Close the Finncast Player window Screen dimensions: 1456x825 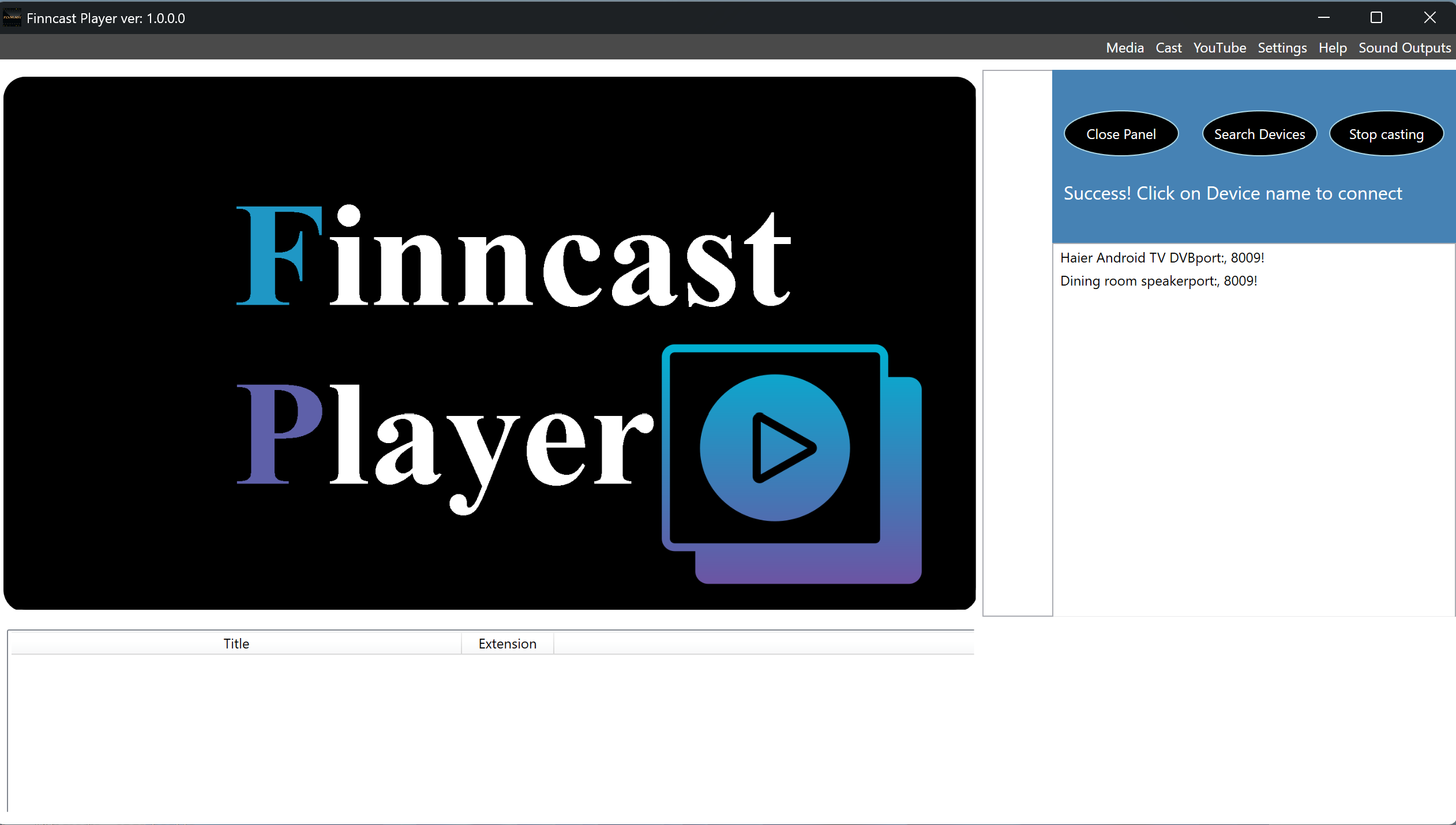point(1429,18)
